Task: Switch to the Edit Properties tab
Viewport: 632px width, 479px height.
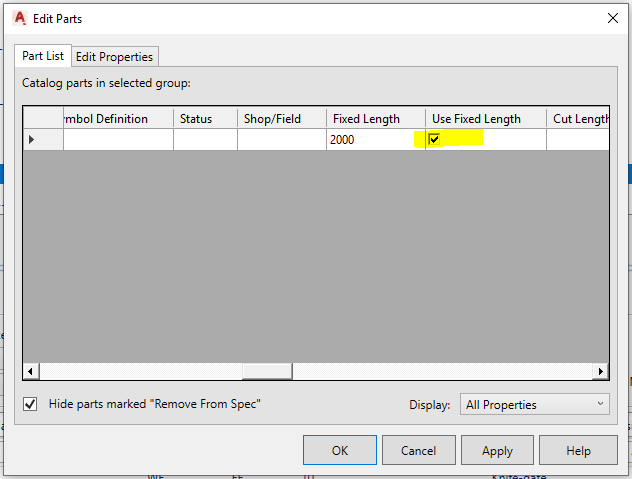Action: click(114, 57)
